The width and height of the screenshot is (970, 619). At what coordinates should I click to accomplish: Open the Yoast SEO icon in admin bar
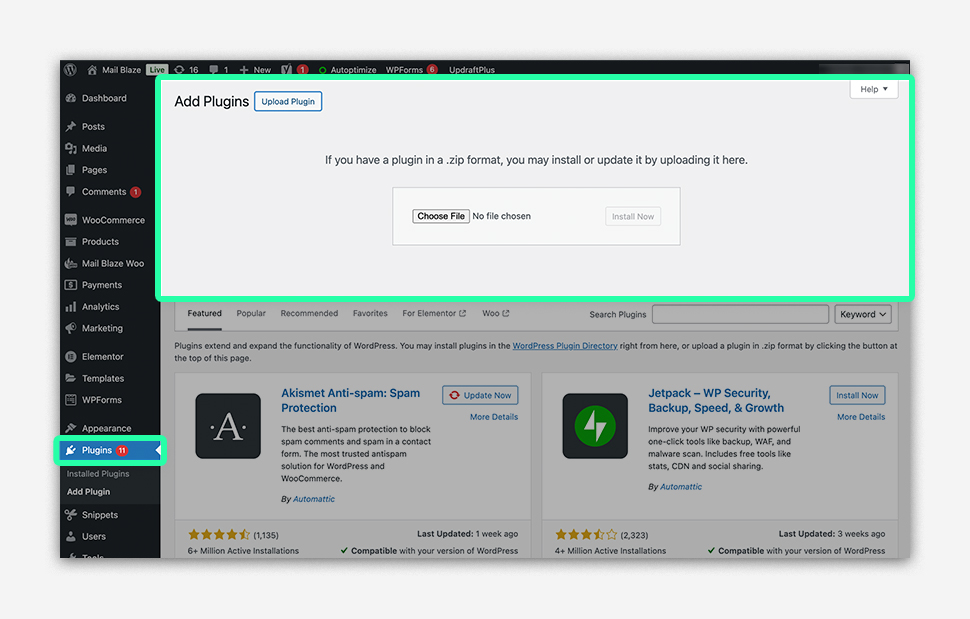click(x=286, y=69)
